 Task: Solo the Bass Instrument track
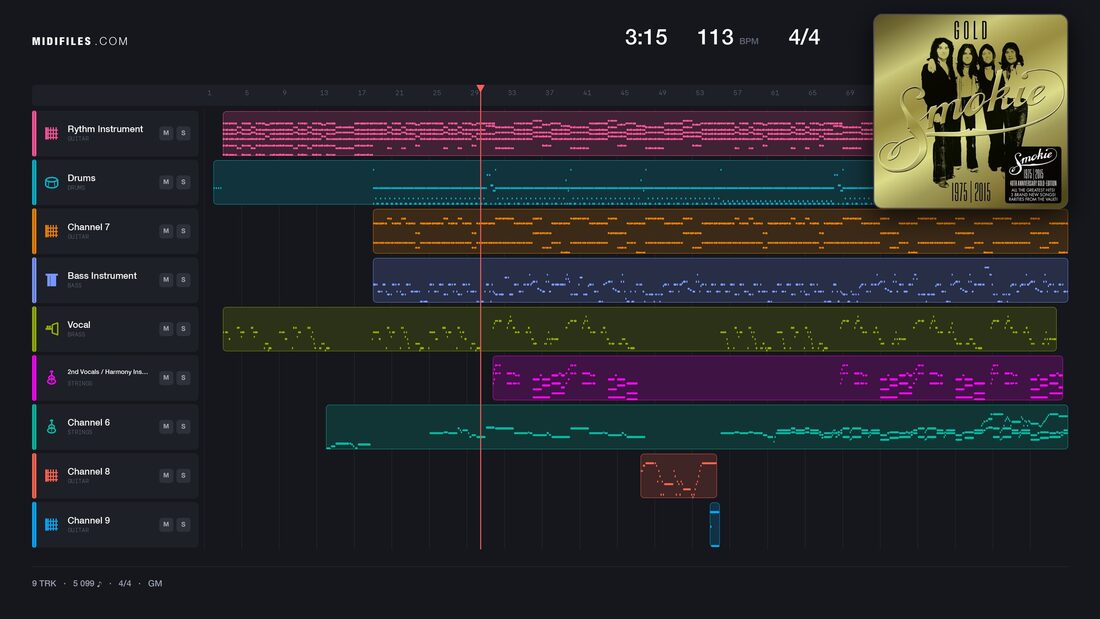[183, 279]
